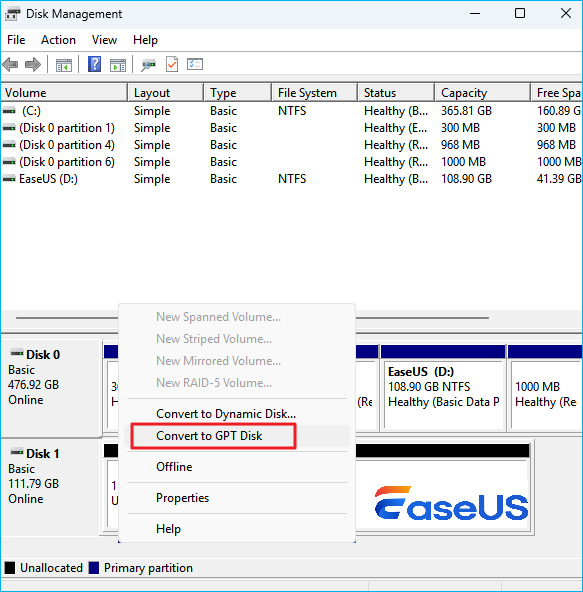Click the black Unallocated legend swatch

click(x=10, y=568)
